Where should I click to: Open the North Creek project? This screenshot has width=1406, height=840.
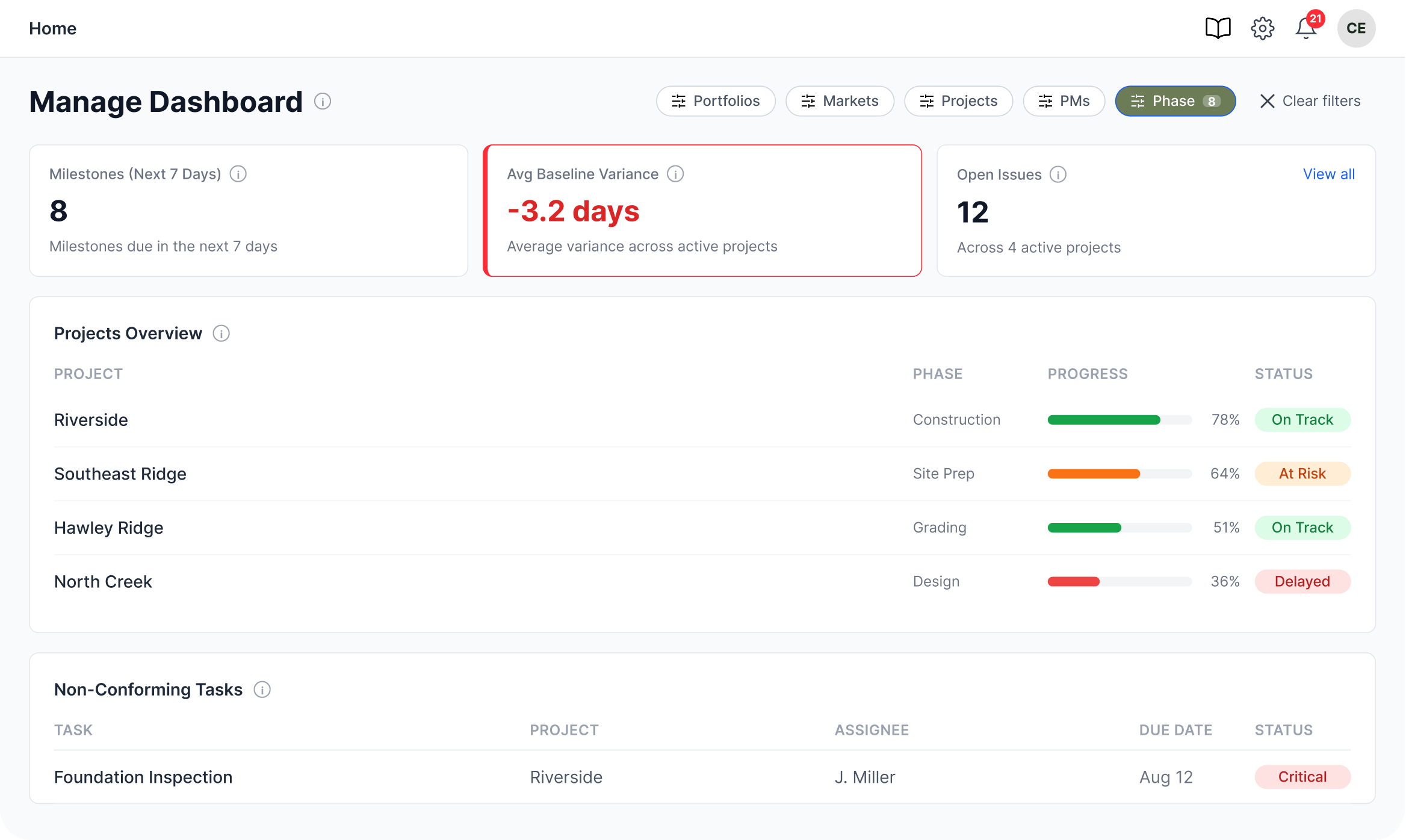coord(103,582)
